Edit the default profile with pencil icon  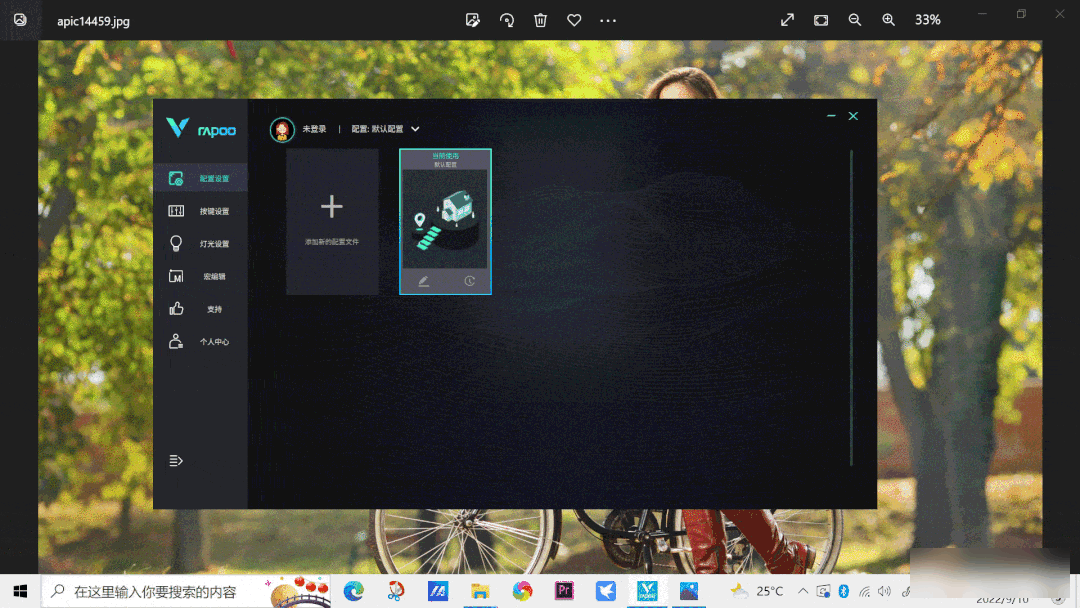click(x=423, y=282)
